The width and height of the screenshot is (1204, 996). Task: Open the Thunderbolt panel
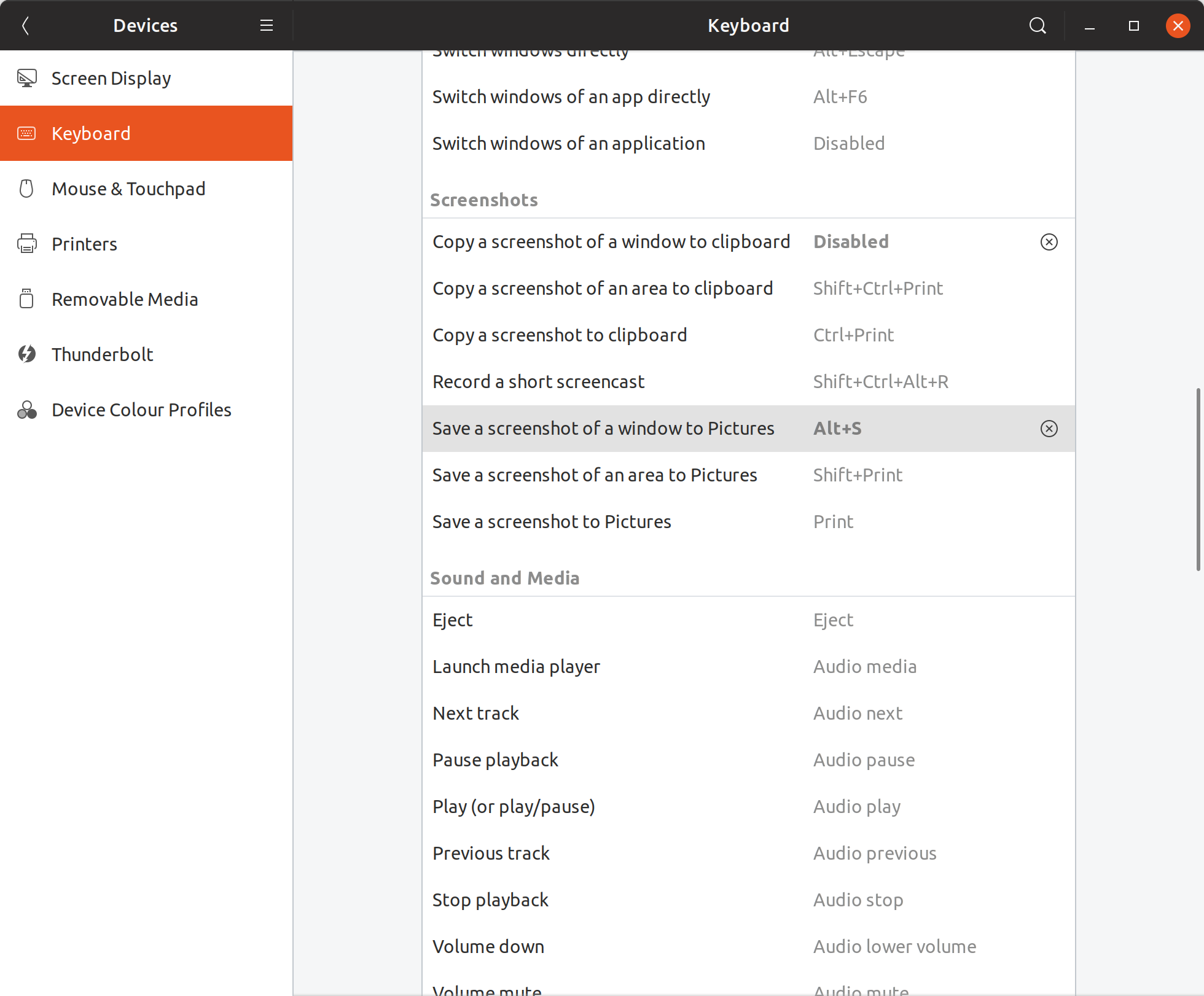(146, 354)
